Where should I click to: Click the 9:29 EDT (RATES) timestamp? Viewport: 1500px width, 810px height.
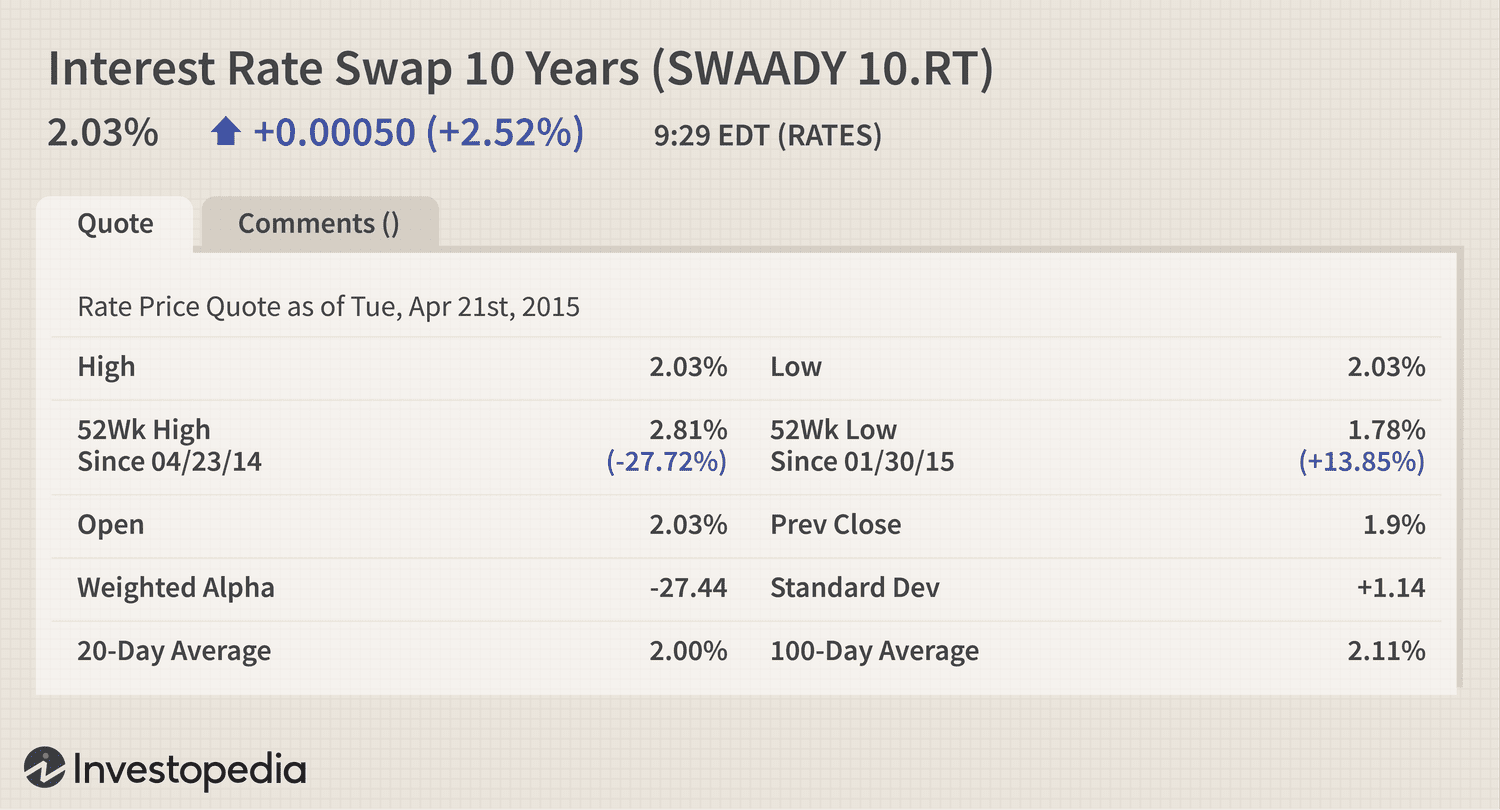[768, 135]
